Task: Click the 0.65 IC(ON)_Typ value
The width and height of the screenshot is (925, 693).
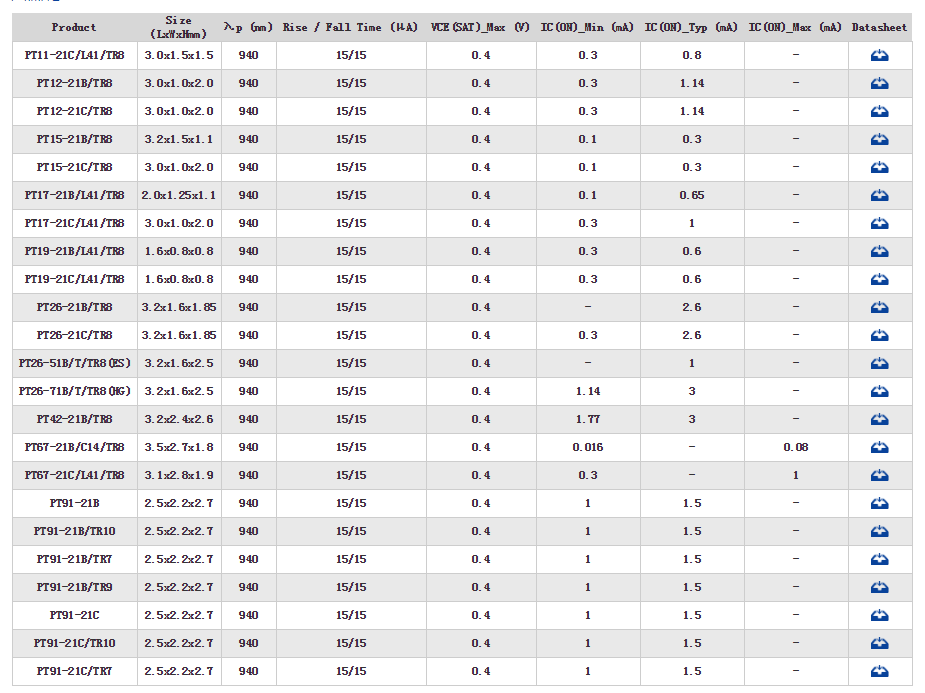Action: 691,195
